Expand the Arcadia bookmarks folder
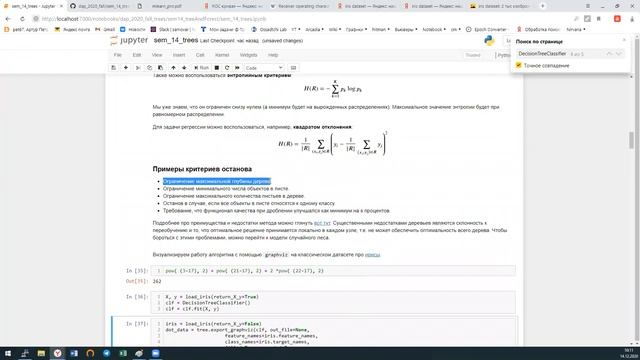This screenshot has width=640, height=360. coord(314,29)
